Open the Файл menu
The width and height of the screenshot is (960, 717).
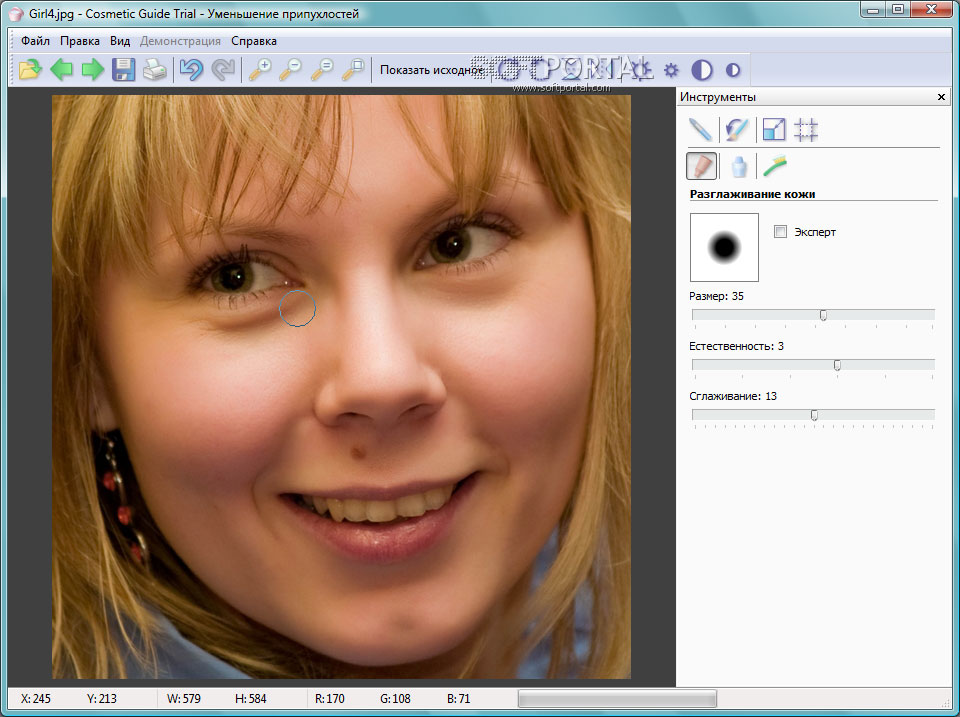(35, 41)
